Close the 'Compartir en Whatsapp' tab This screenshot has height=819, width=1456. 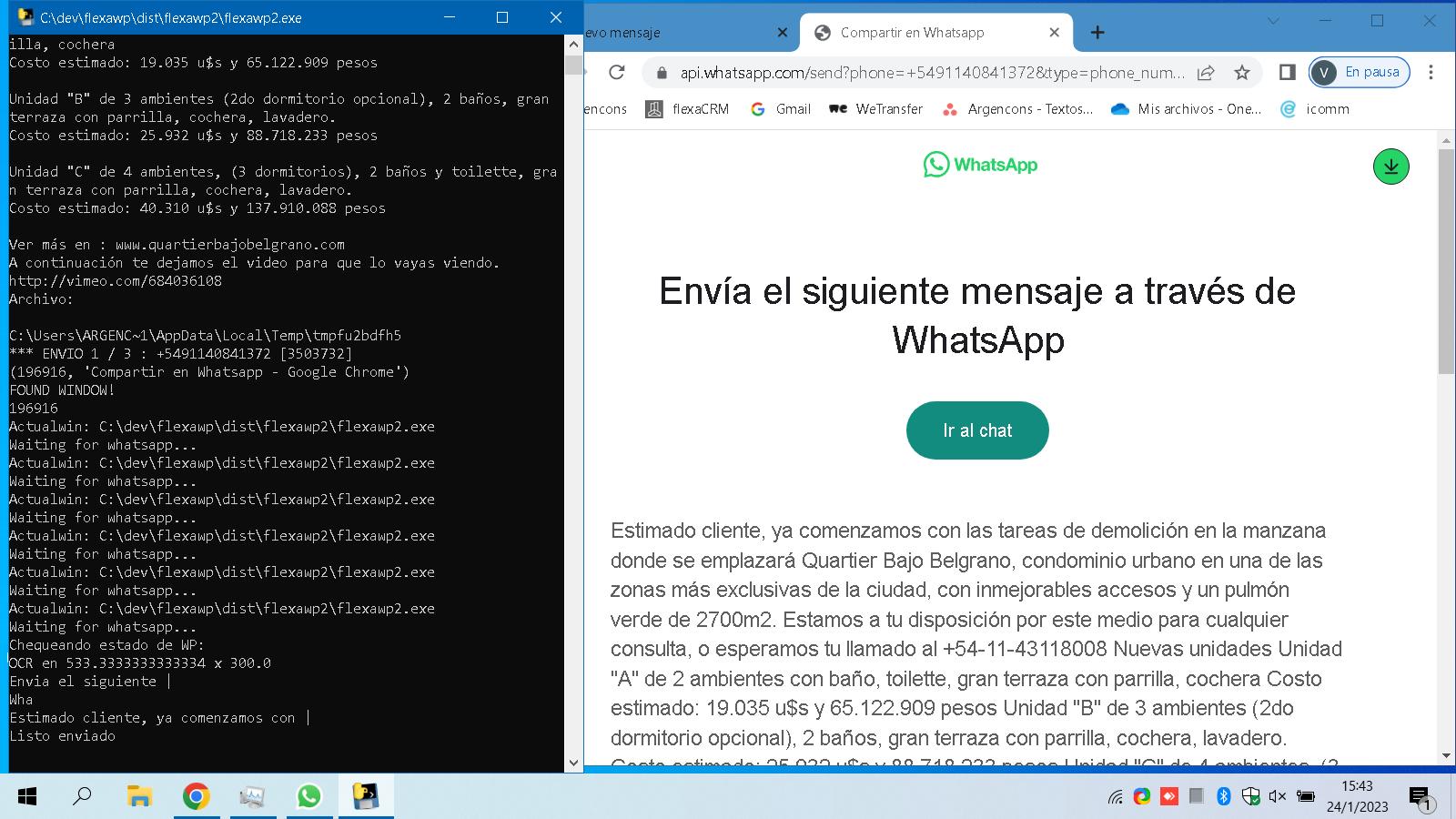point(1054,33)
